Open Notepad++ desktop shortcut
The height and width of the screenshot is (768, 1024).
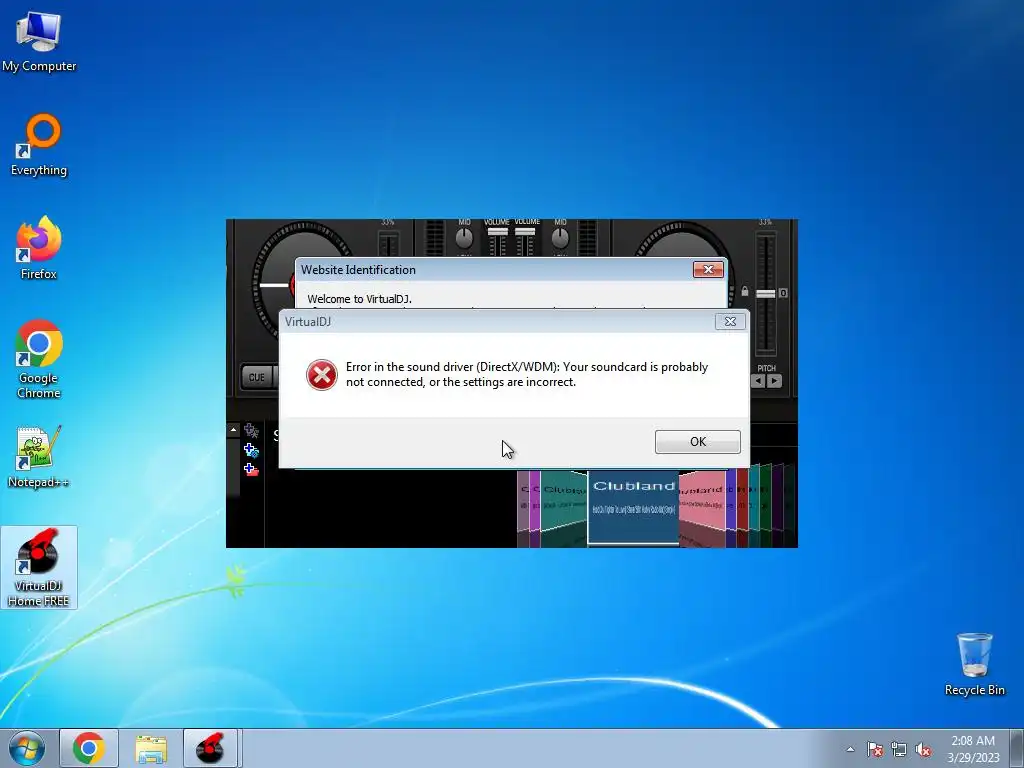click(x=39, y=456)
